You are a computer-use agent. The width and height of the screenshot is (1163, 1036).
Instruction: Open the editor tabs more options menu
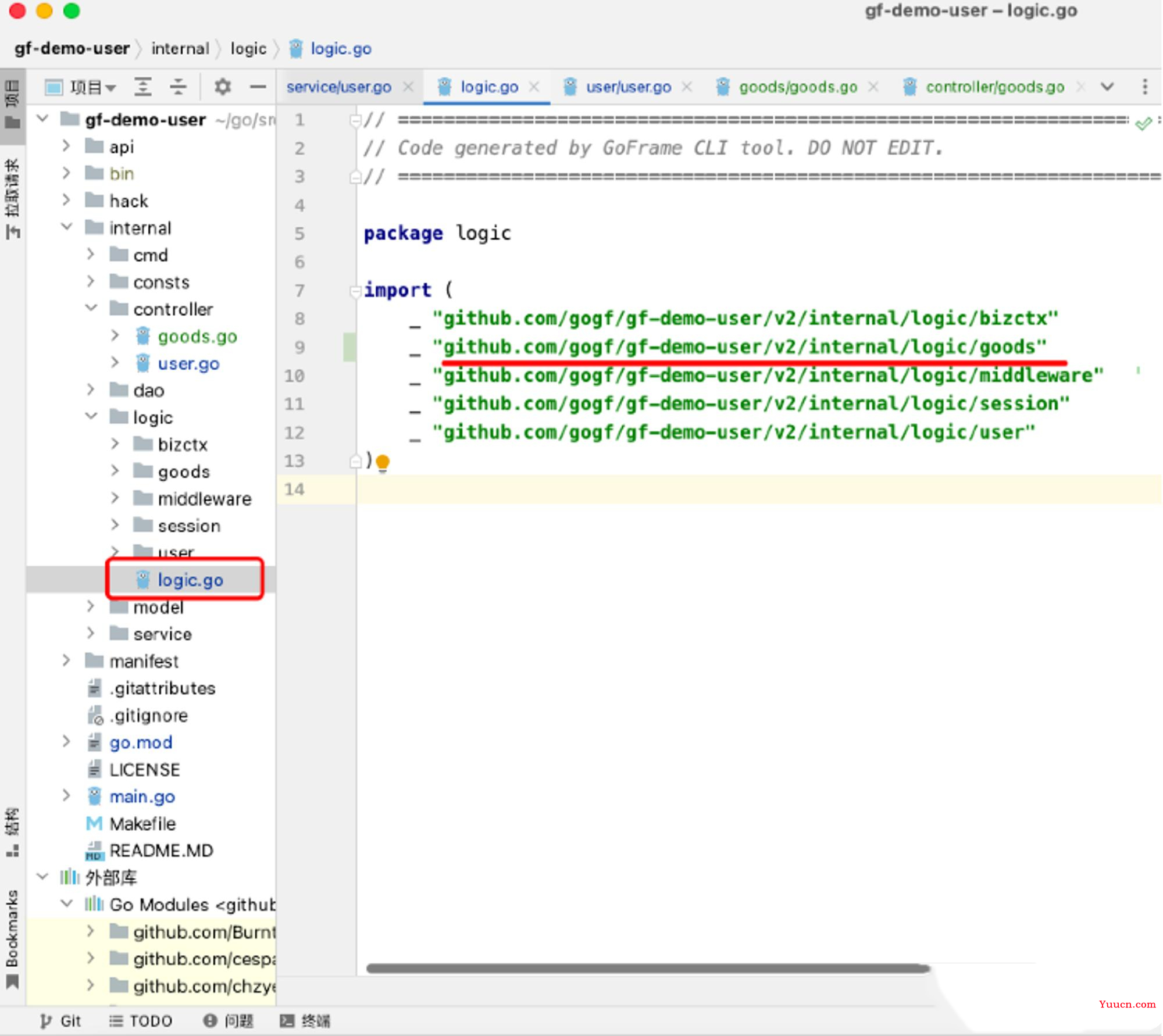[1144, 87]
